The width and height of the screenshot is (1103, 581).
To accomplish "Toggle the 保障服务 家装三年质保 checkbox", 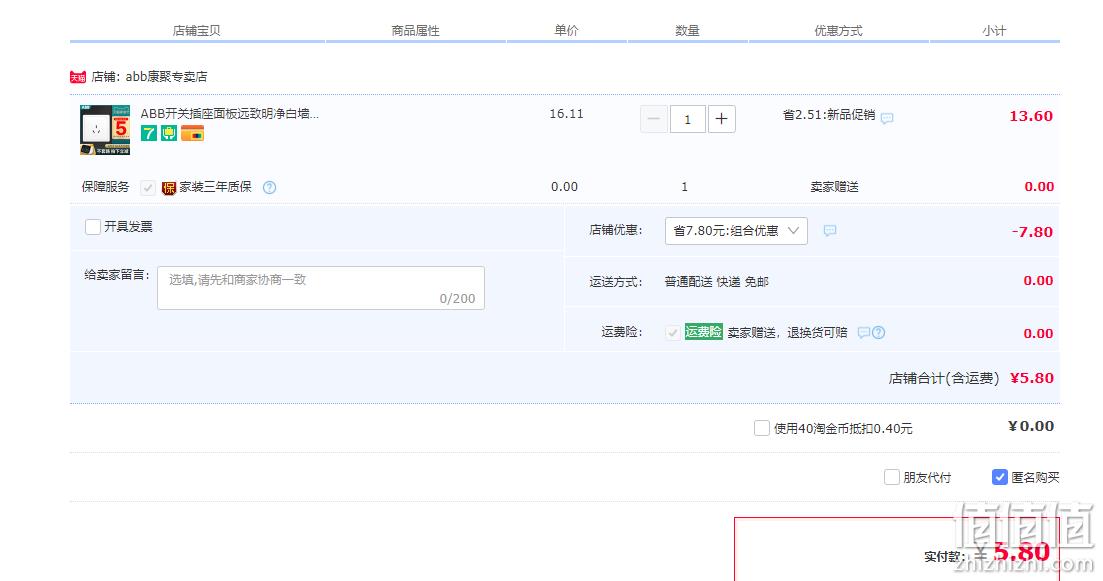I will click(x=148, y=188).
